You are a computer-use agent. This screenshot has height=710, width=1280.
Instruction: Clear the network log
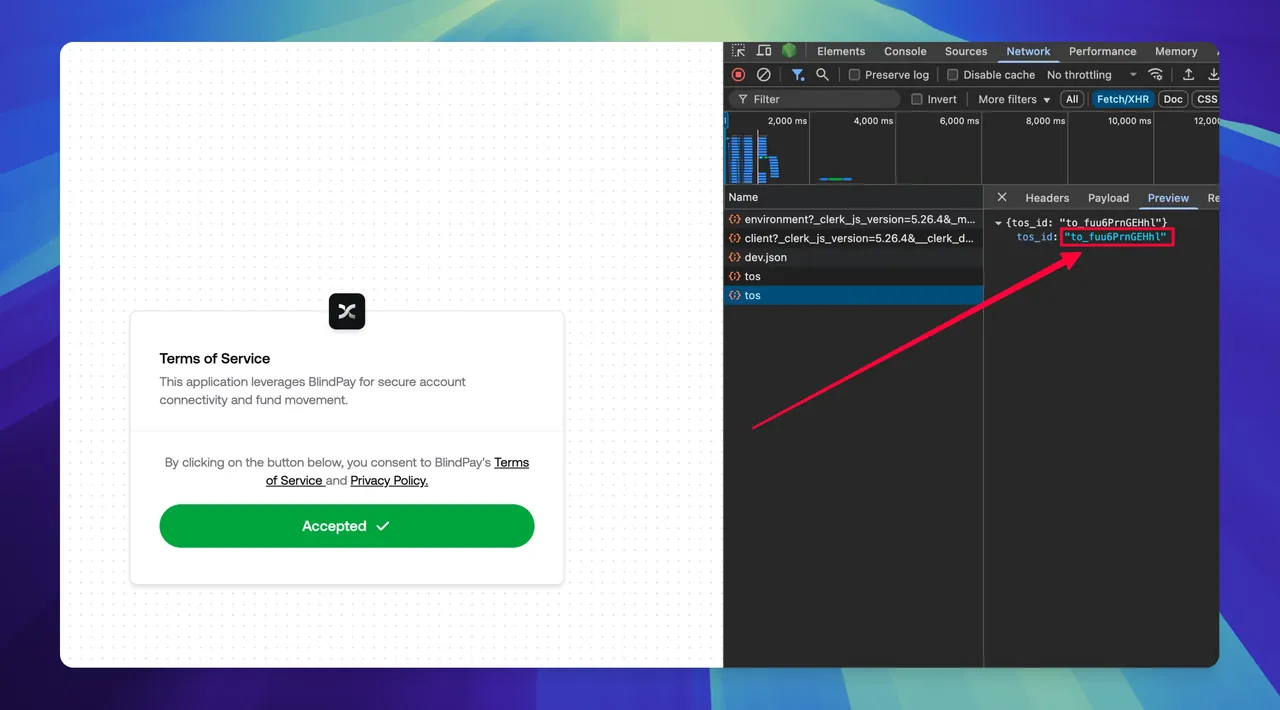click(x=763, y=75)
